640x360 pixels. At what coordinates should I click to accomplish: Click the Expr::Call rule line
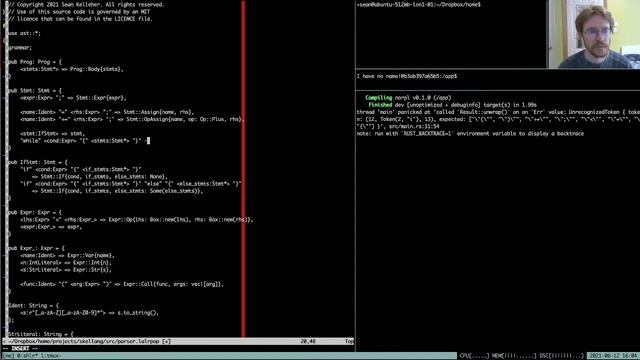click(122, 284)
